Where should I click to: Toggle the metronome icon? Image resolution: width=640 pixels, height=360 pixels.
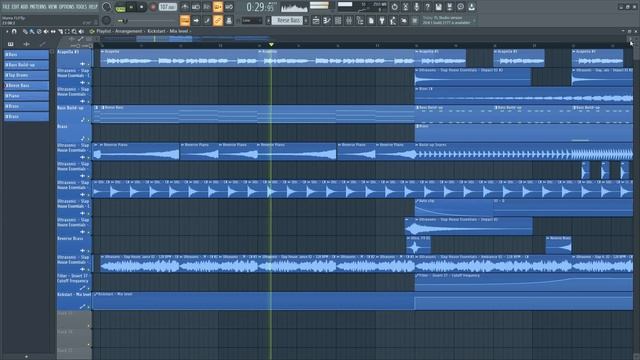pyautogui.click(x=185, y=7)
